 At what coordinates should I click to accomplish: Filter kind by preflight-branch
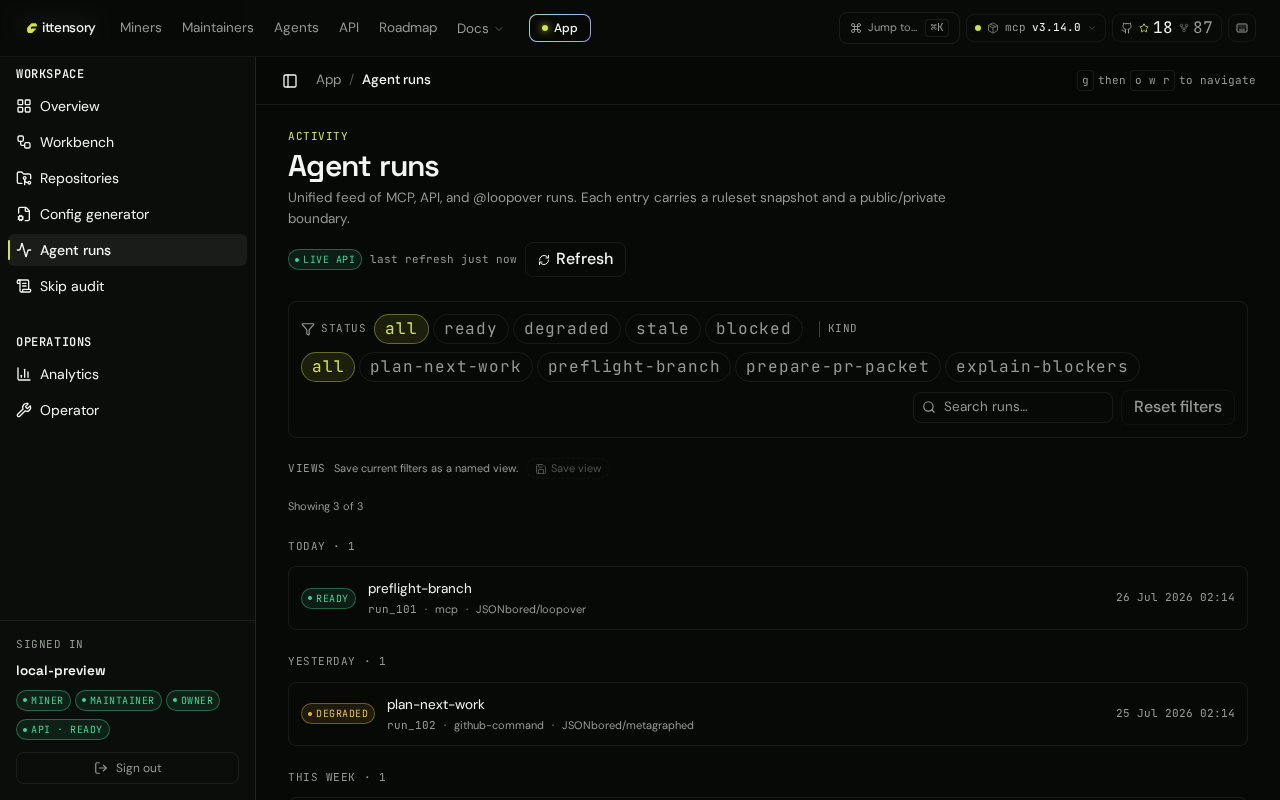coord(634,367)
